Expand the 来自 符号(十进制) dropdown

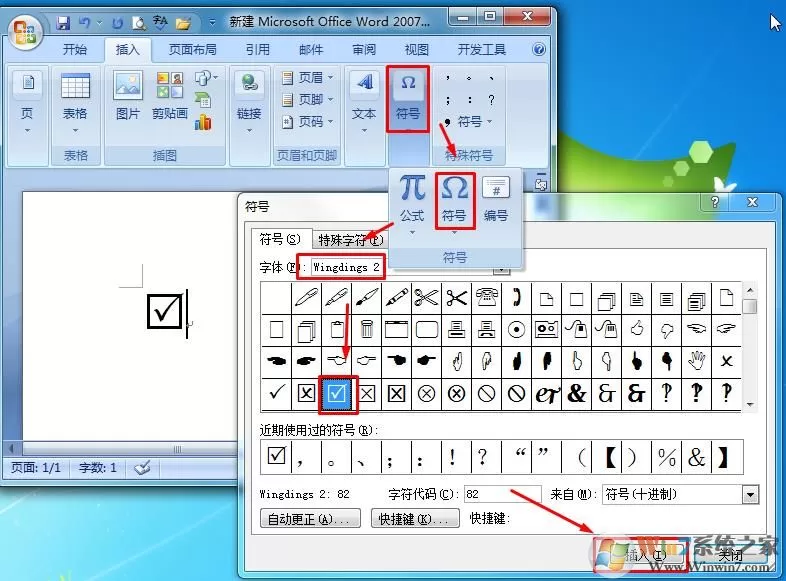pos(750,495)
